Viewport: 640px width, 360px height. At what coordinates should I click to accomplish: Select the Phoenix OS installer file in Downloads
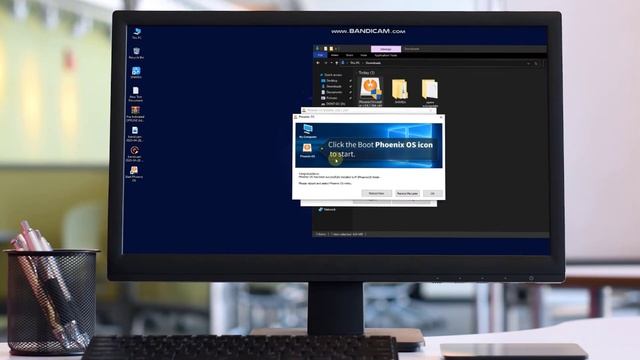pos(371,92)
